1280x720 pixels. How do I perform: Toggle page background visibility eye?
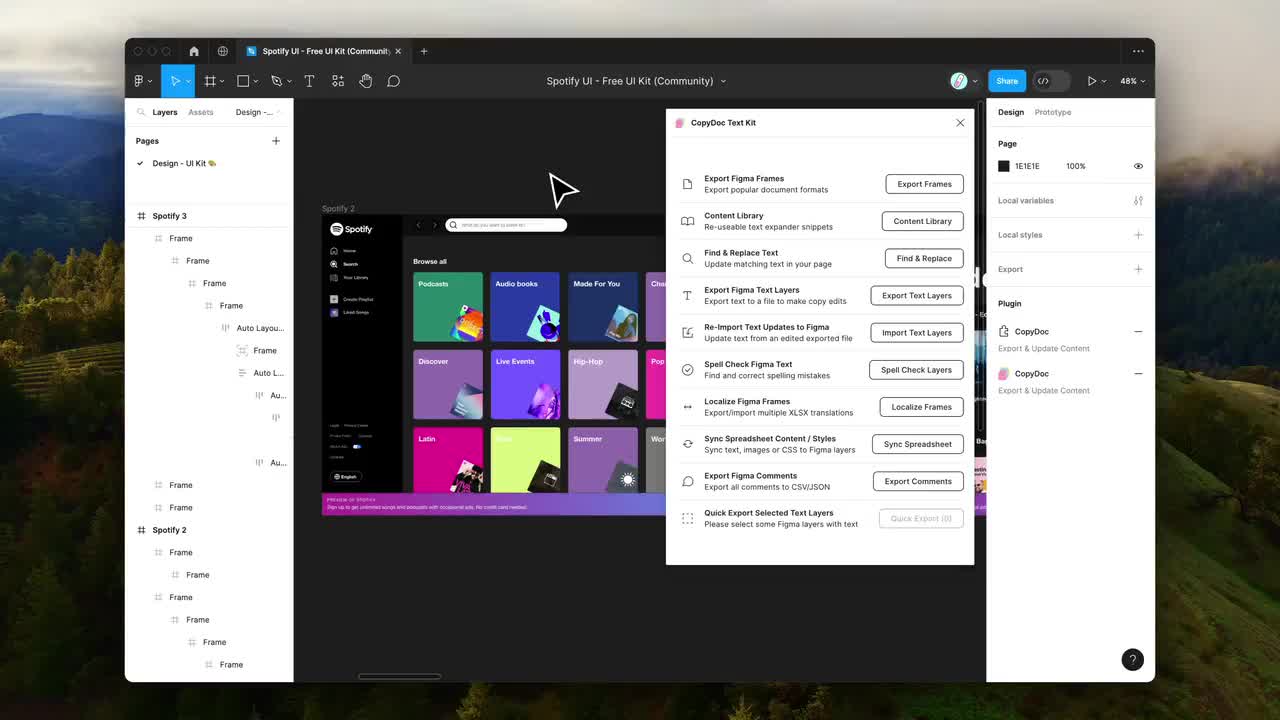(1138, 166)
